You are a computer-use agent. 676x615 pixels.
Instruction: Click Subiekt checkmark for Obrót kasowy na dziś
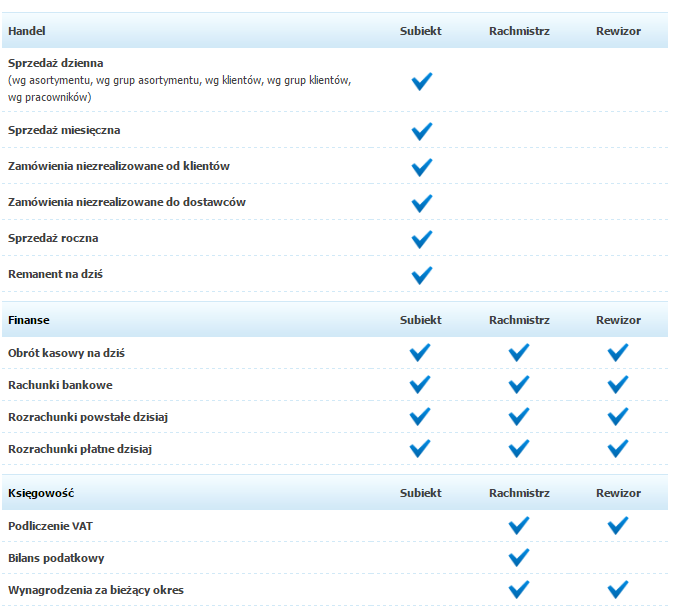420,353
